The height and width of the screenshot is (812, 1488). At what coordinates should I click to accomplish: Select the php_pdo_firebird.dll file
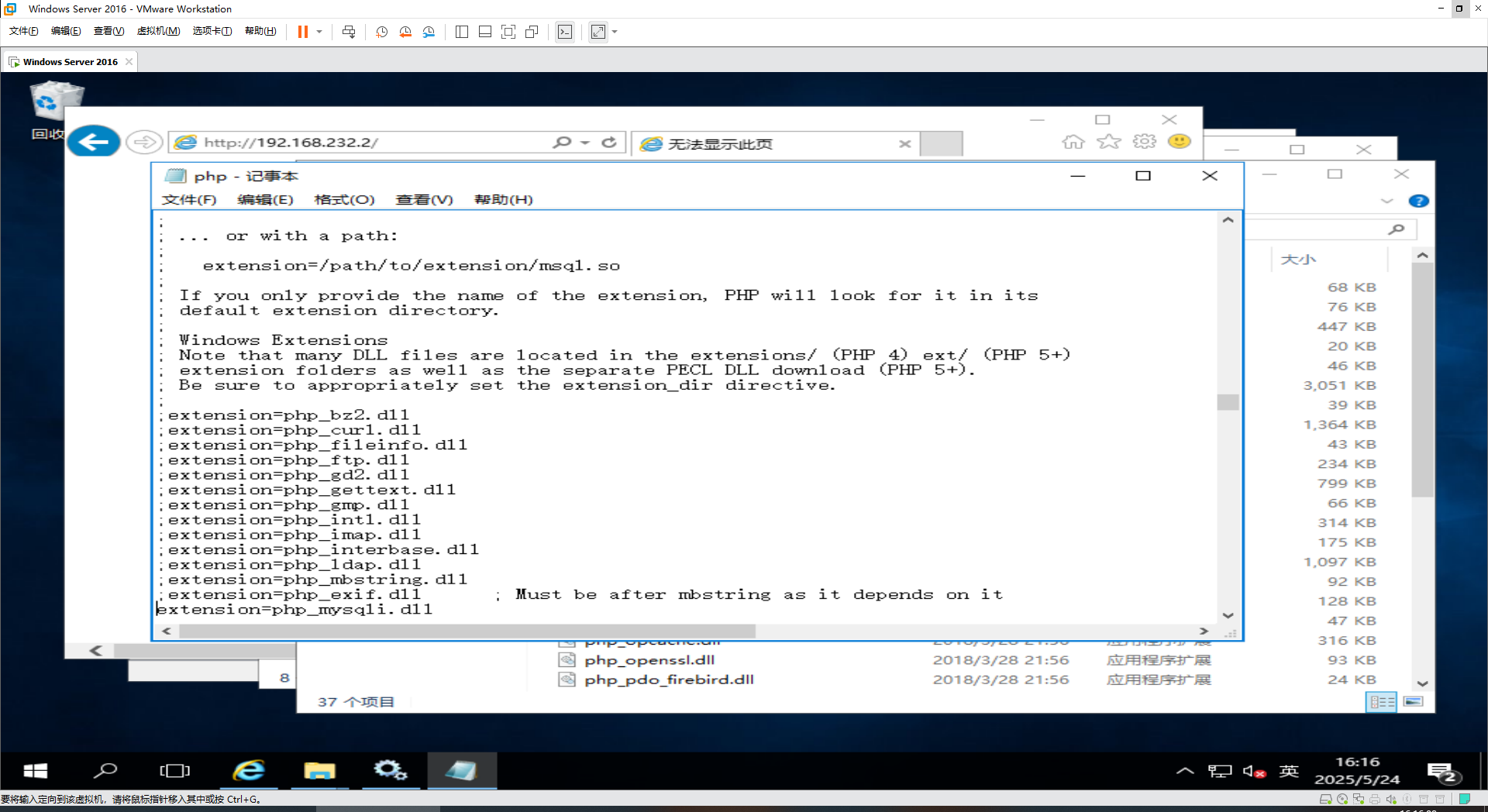668,680
